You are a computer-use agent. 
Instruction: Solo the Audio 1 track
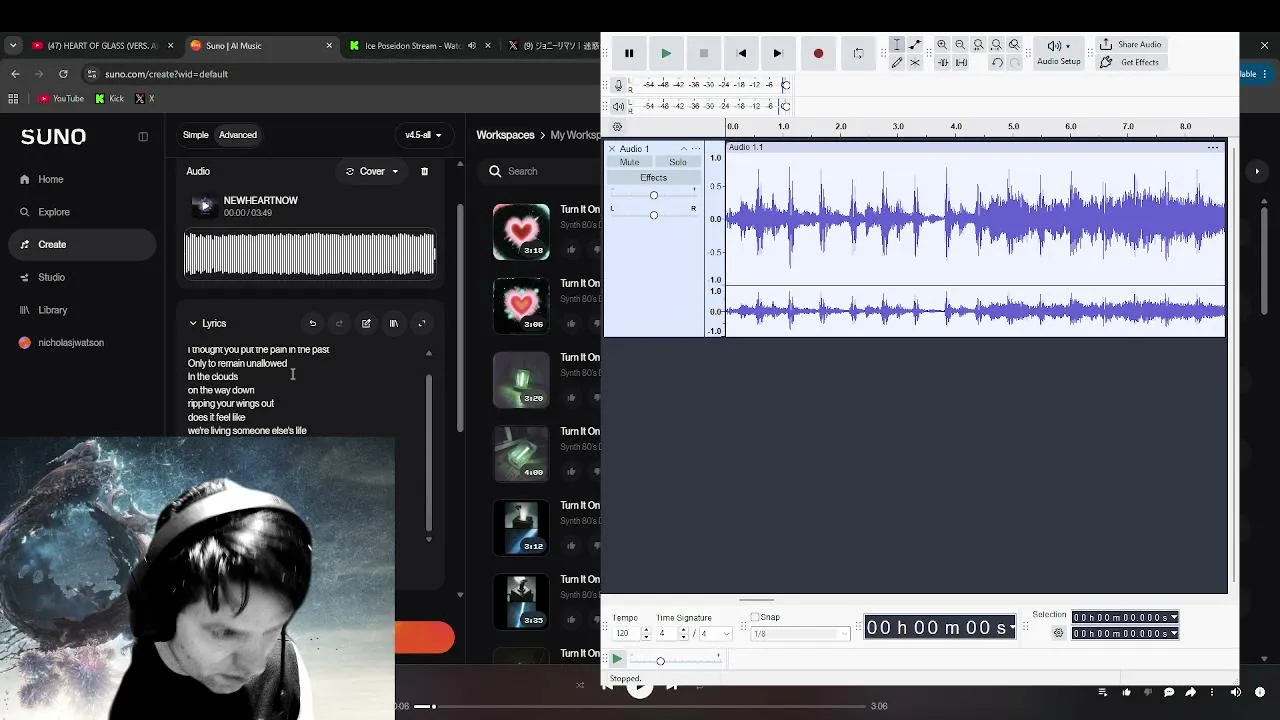[x=678, y=162]
